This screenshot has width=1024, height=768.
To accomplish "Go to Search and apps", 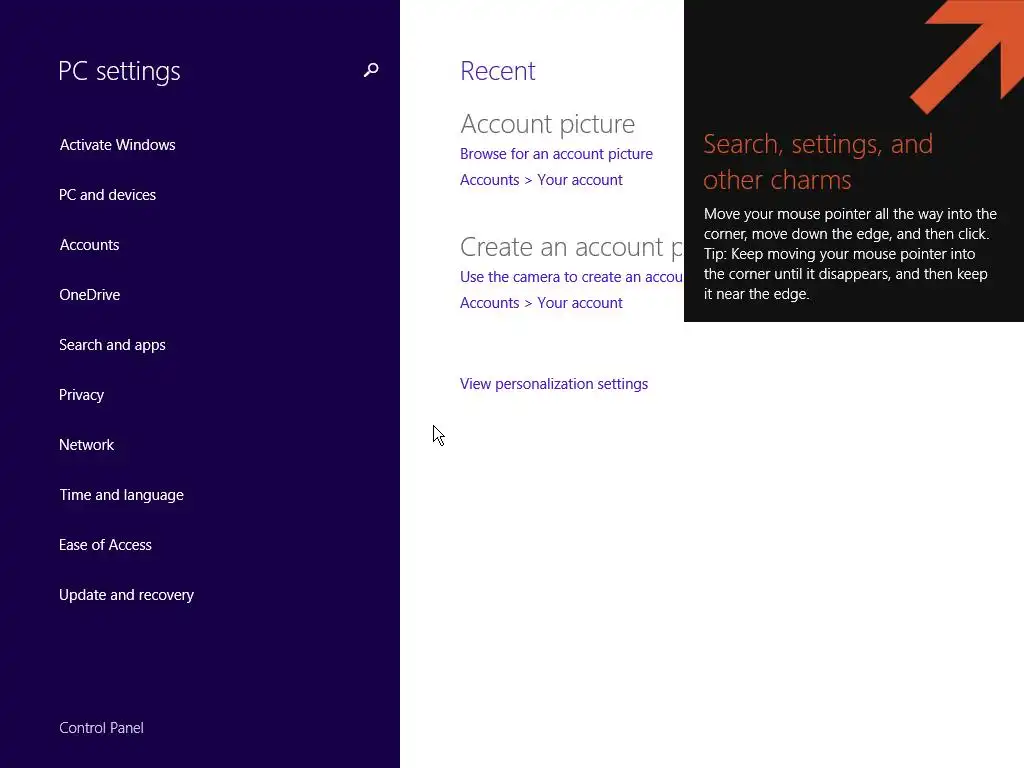I will (x=112, y=345).
